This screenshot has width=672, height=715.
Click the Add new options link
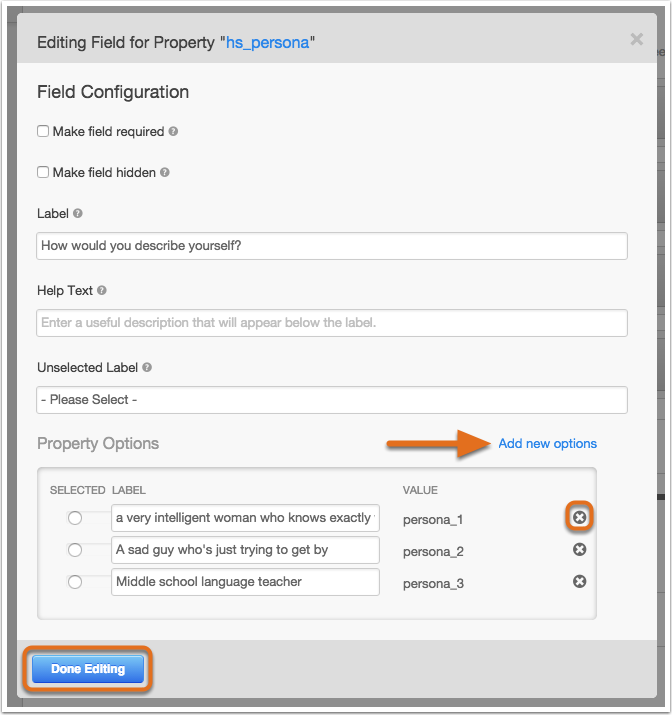tap(548, 443)
